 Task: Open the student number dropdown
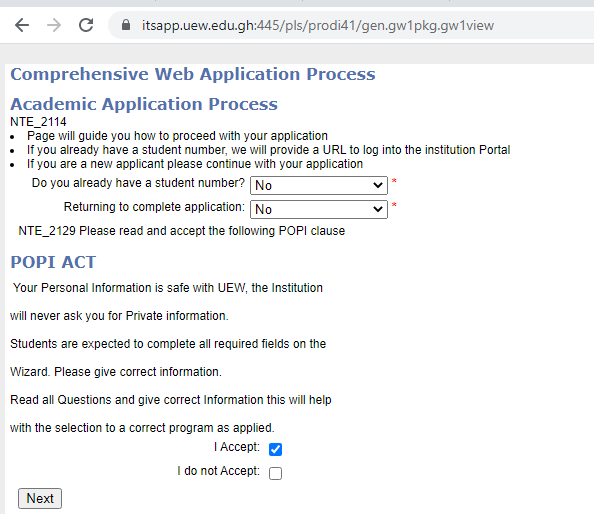[x=319, y=185]
